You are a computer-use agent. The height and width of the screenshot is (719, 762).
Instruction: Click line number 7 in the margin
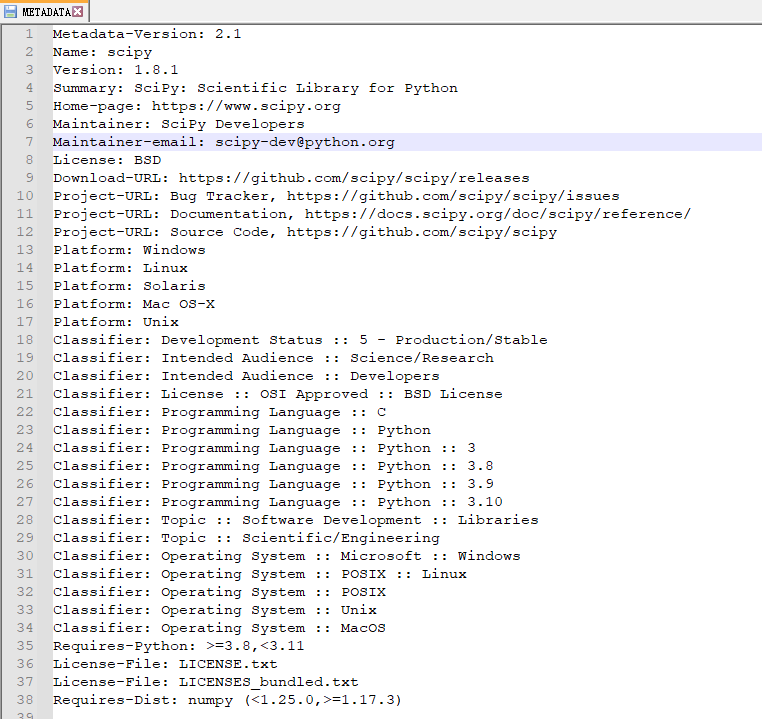(29, 142)
